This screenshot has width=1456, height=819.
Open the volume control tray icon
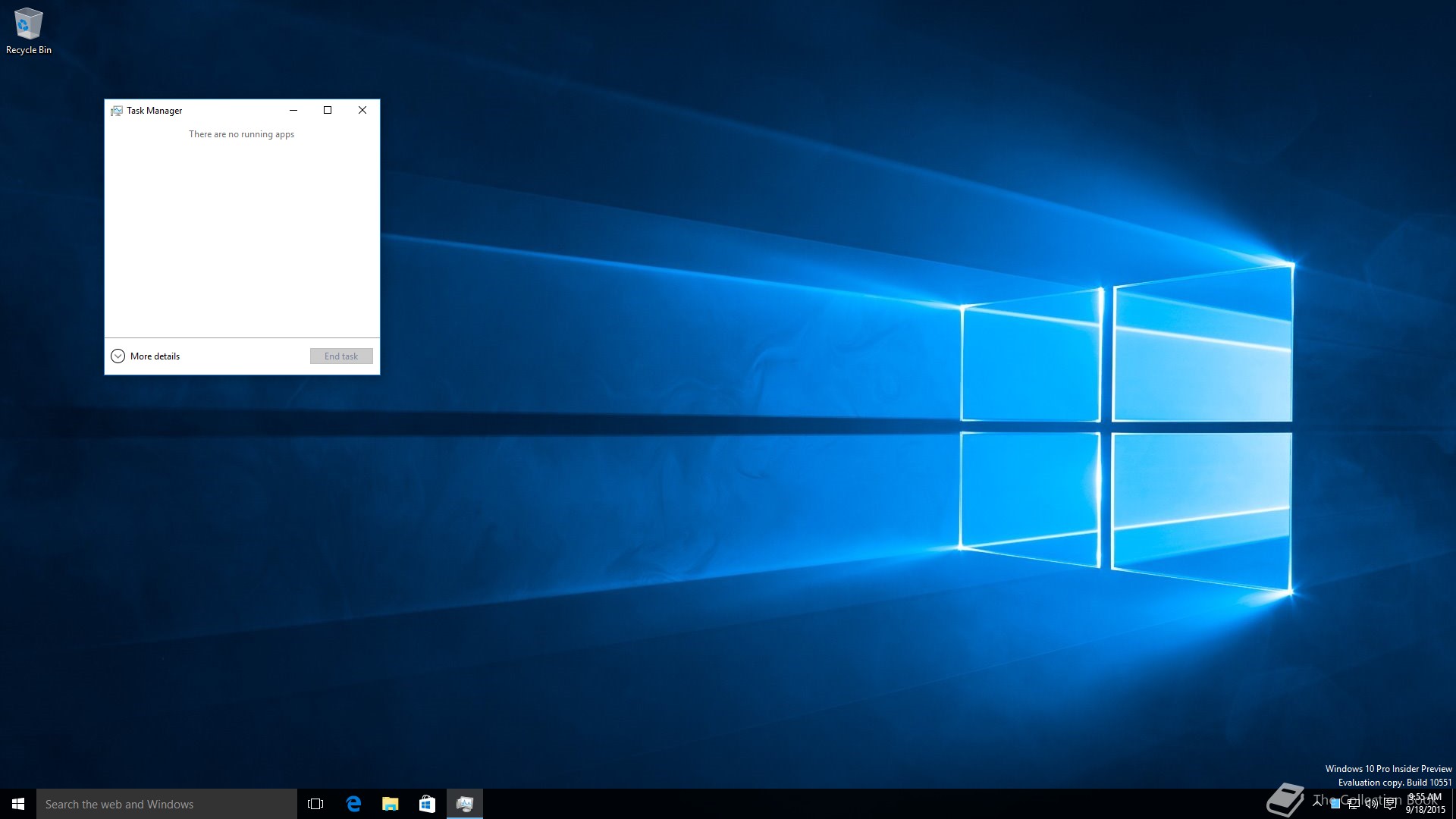click(1371, 804)
